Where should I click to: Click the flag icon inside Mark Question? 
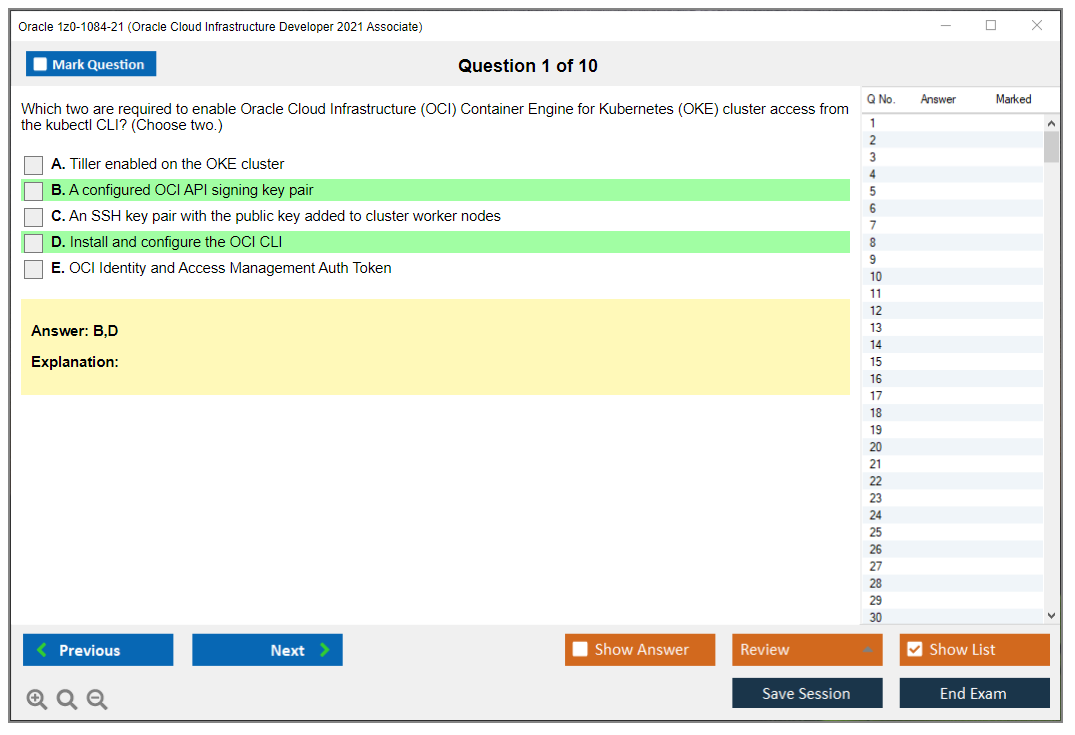pyautogui.click(x=40, y=63)
